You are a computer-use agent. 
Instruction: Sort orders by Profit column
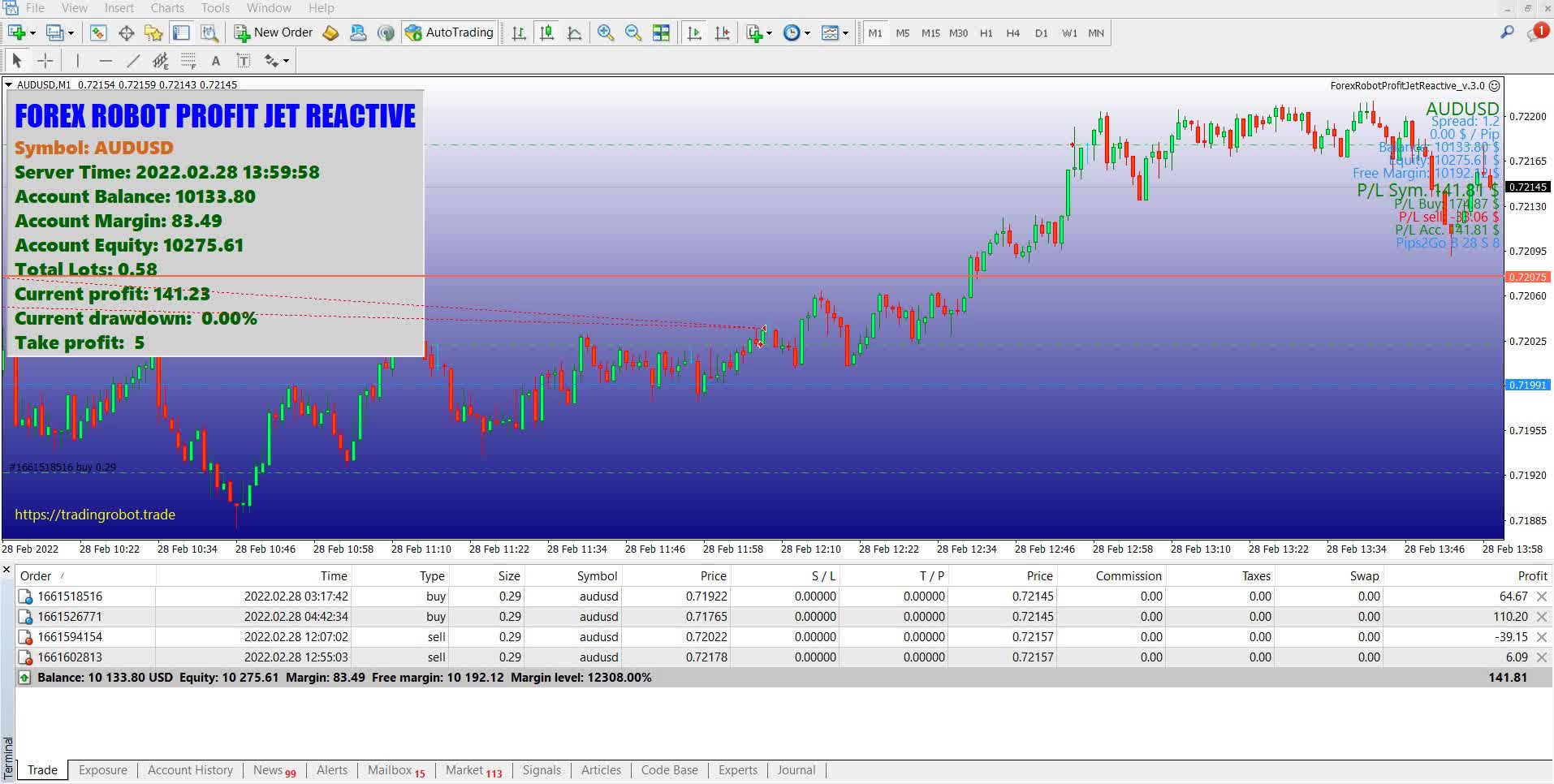pos(1532,576)
